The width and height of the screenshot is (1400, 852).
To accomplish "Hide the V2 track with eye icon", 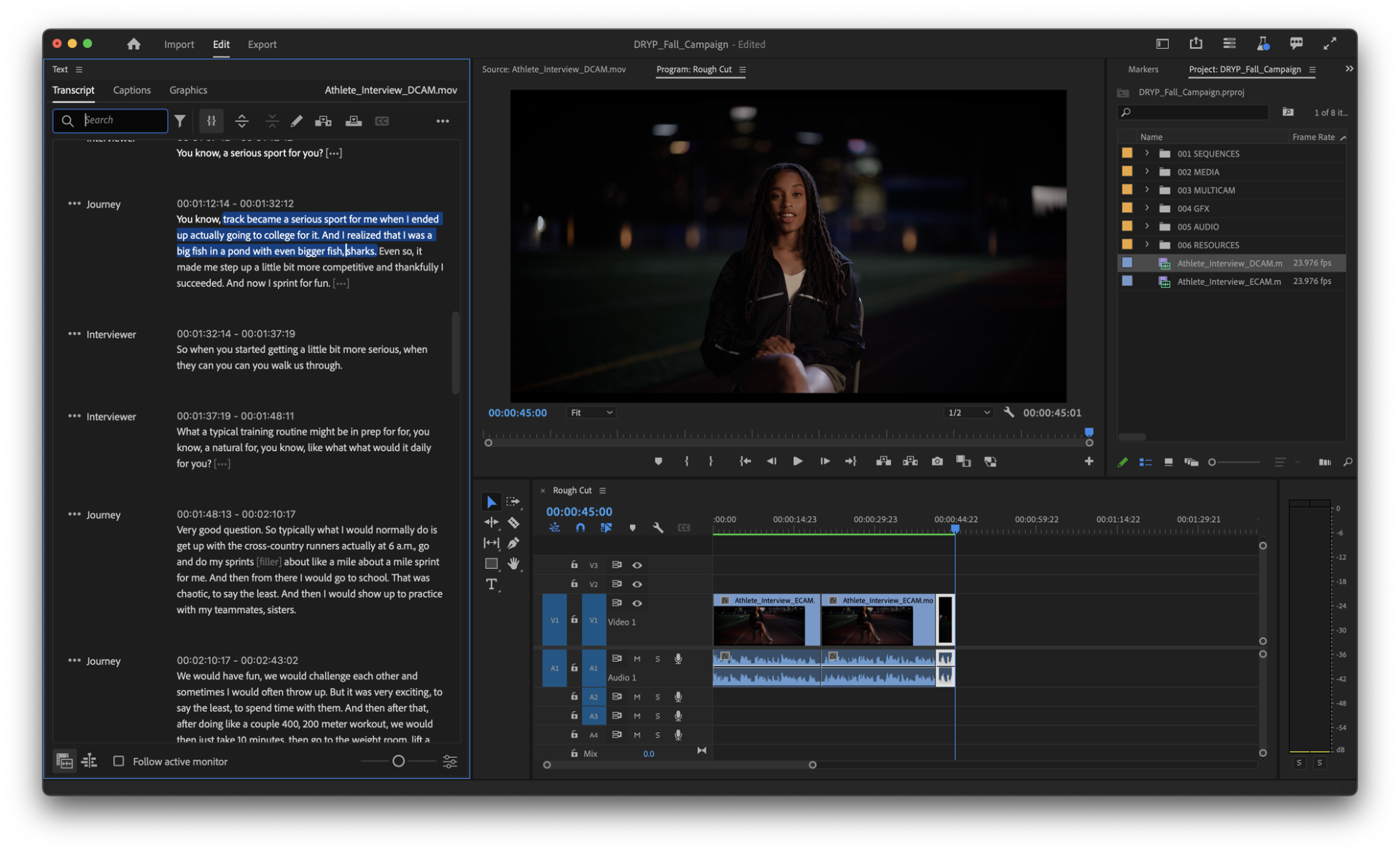I will click(x=637, y=584).
